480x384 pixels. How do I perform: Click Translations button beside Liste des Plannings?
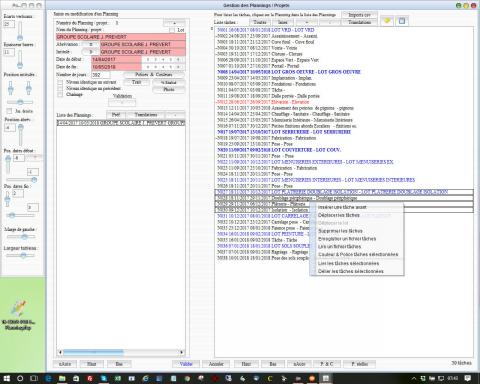146,115
